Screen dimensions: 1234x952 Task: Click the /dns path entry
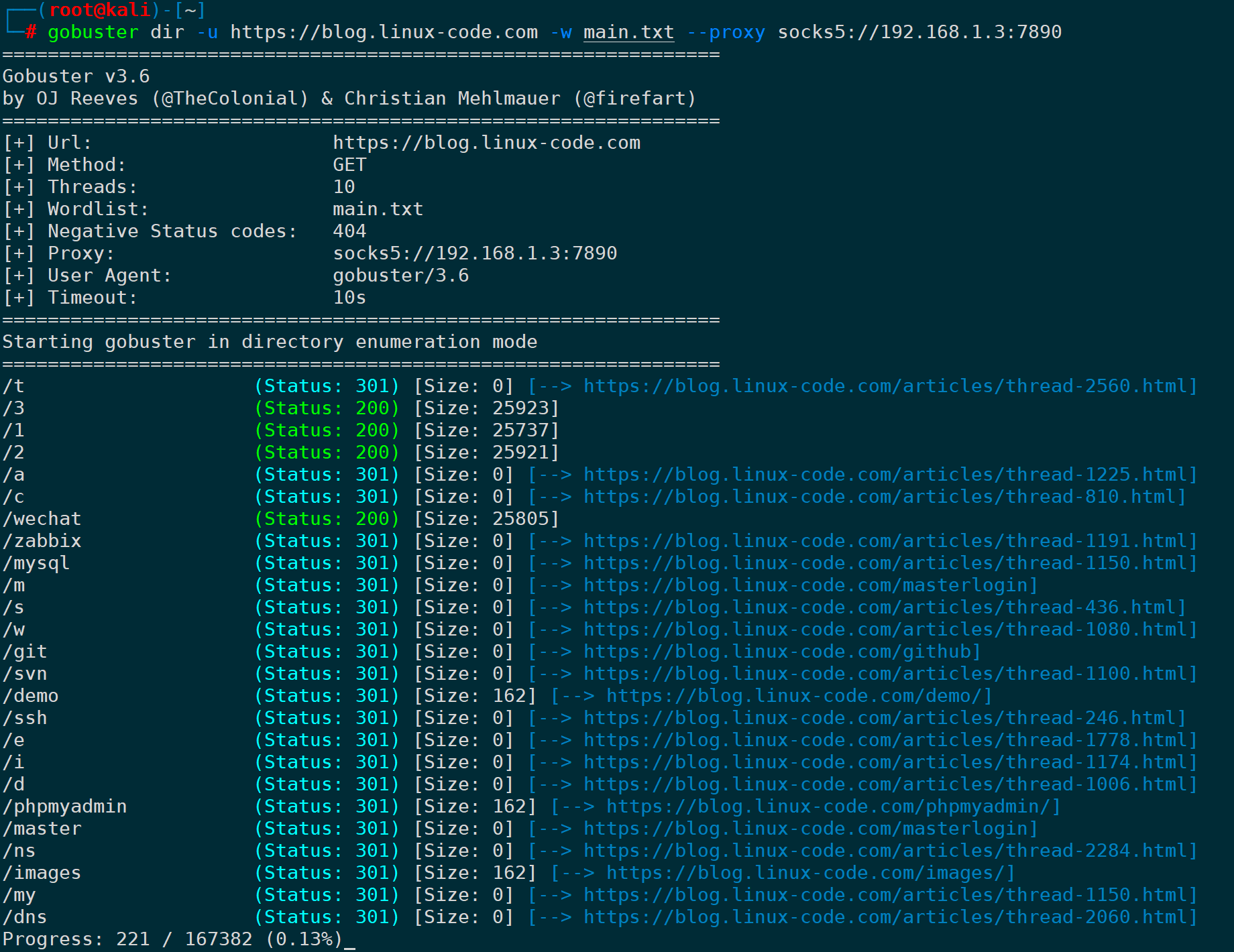[x=25, y=917]
